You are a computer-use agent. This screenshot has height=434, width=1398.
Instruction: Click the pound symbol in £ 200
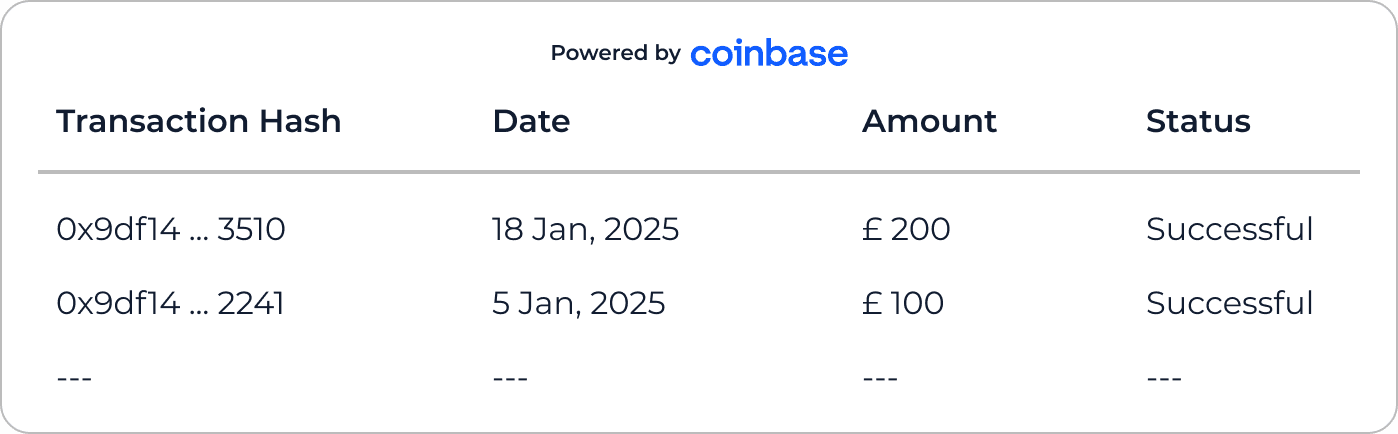[871, 230]
